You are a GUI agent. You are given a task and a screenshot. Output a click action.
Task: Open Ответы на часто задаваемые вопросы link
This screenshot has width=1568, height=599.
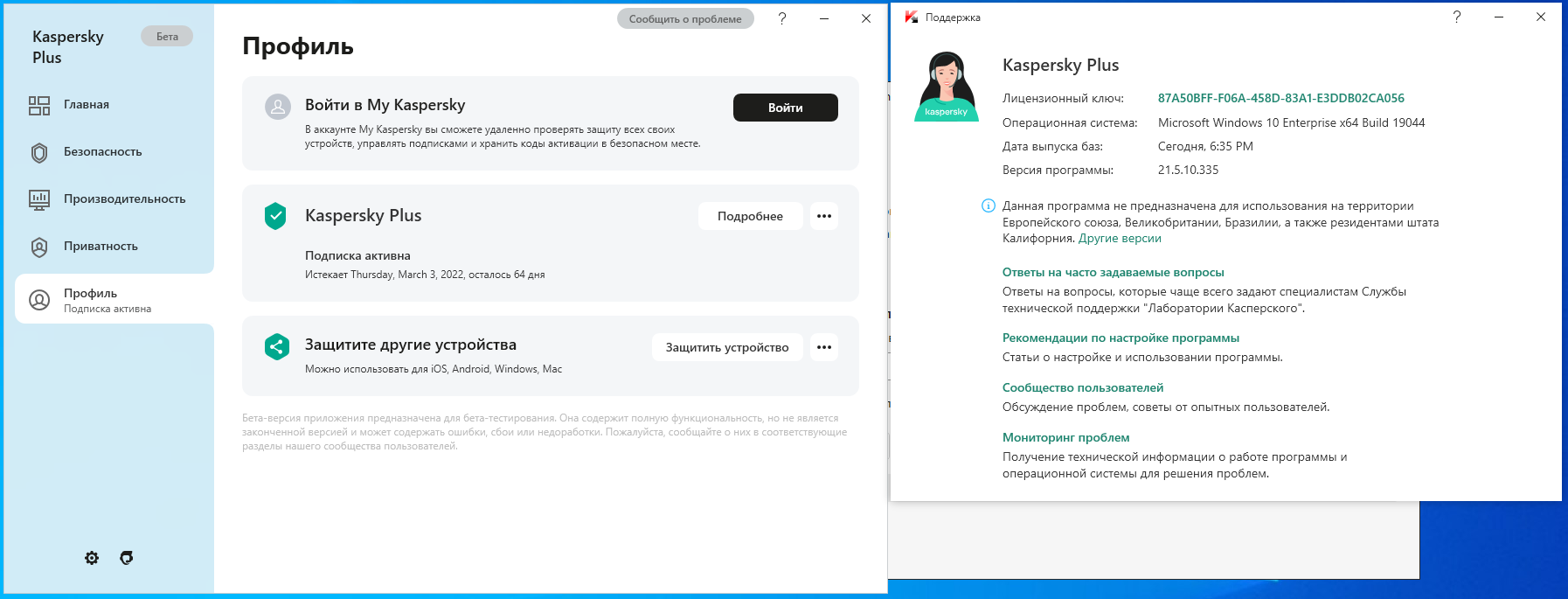1114,273
